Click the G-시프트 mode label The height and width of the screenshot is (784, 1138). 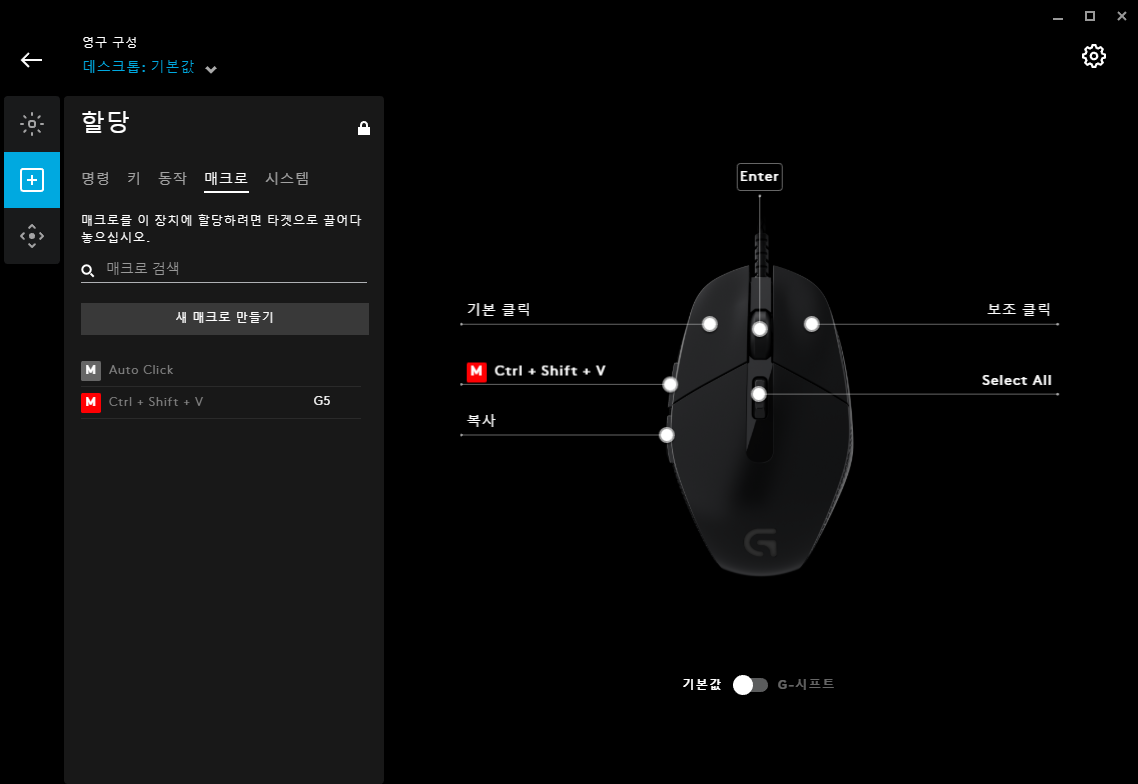[806, 685]
